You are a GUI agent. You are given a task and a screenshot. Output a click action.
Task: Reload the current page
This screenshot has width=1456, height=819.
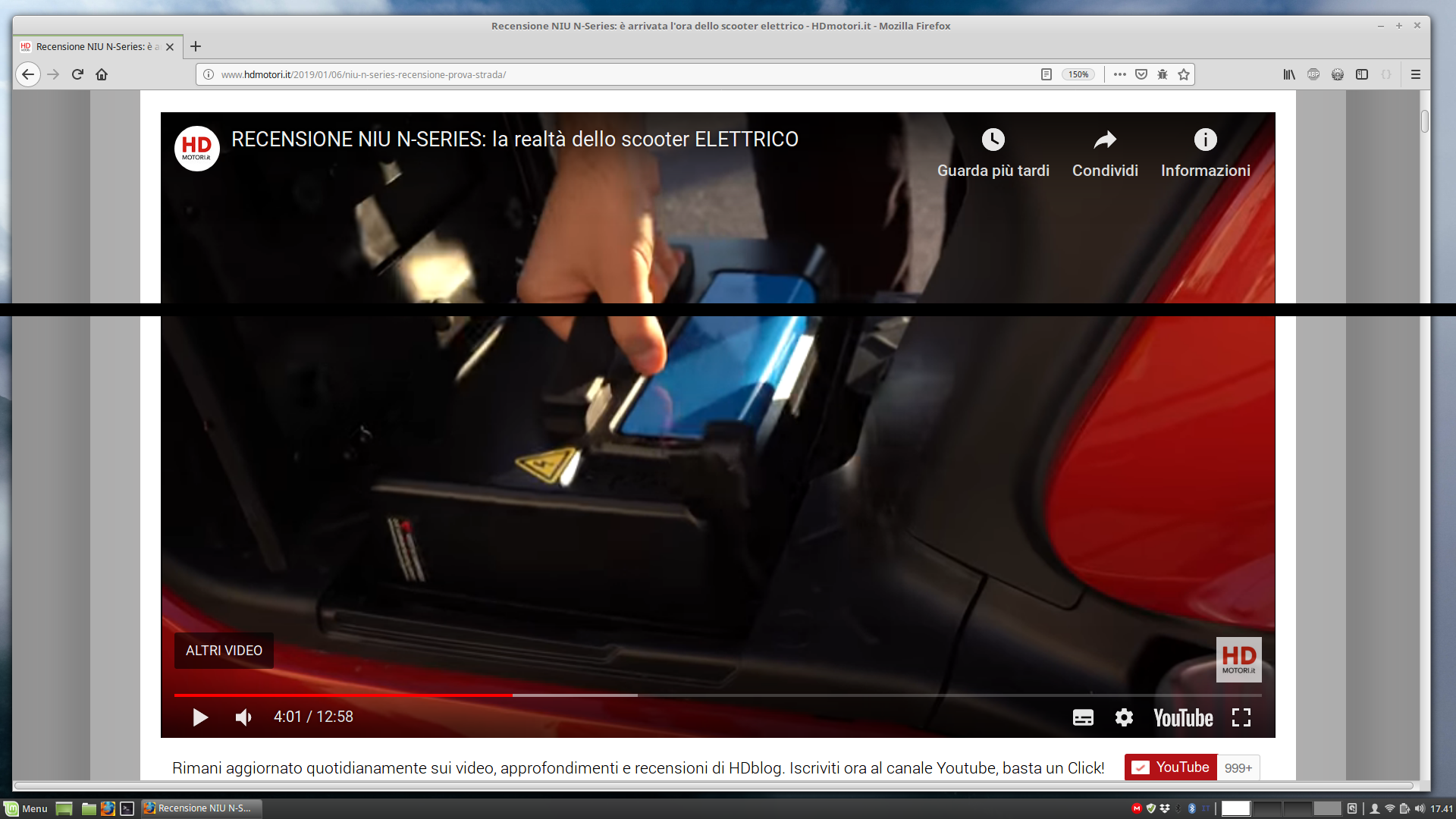[77, 74]
